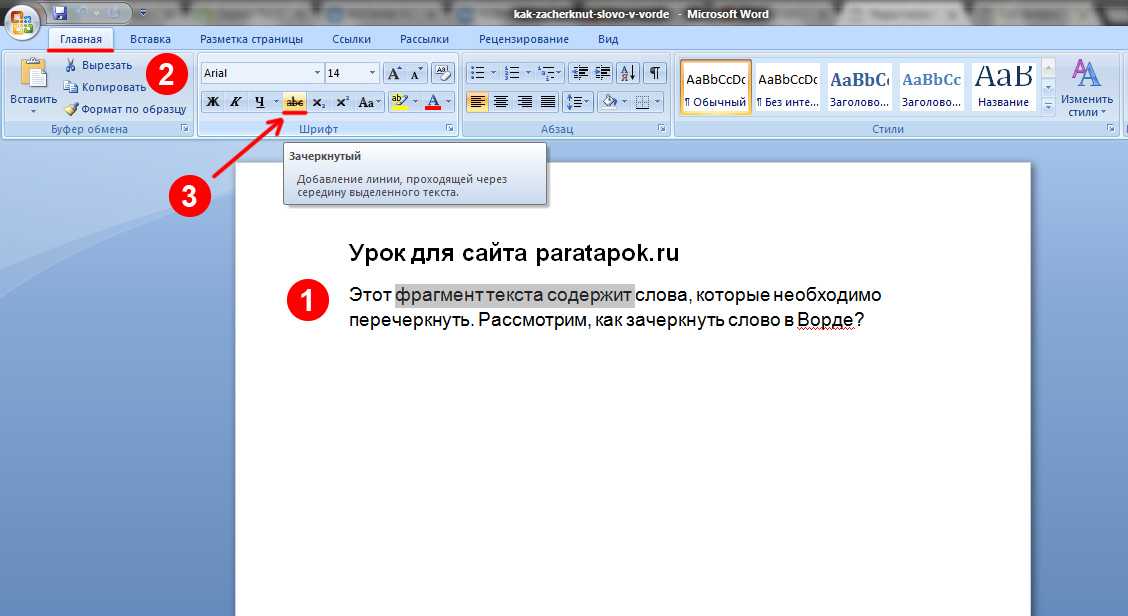Apply Обычный style
Viewport: 1128px width, 616px height.
(716, 86)
